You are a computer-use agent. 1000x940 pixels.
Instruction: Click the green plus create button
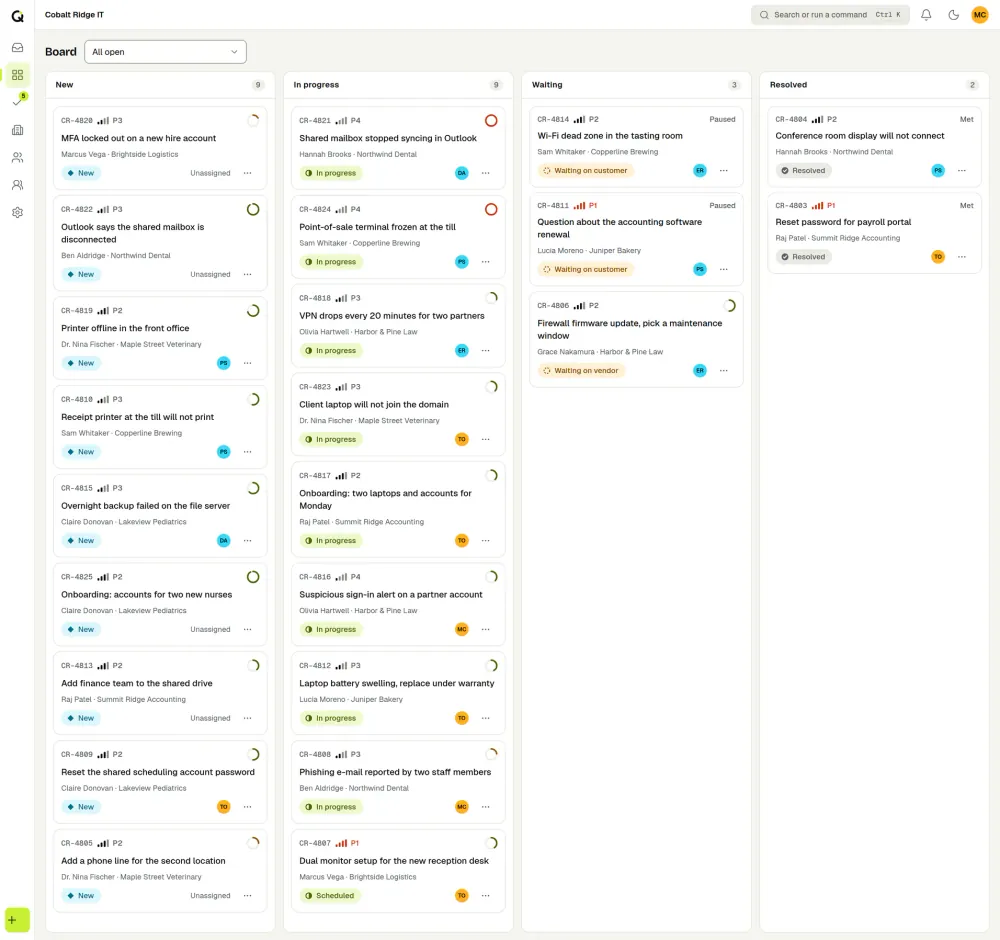tap(17, 920)
